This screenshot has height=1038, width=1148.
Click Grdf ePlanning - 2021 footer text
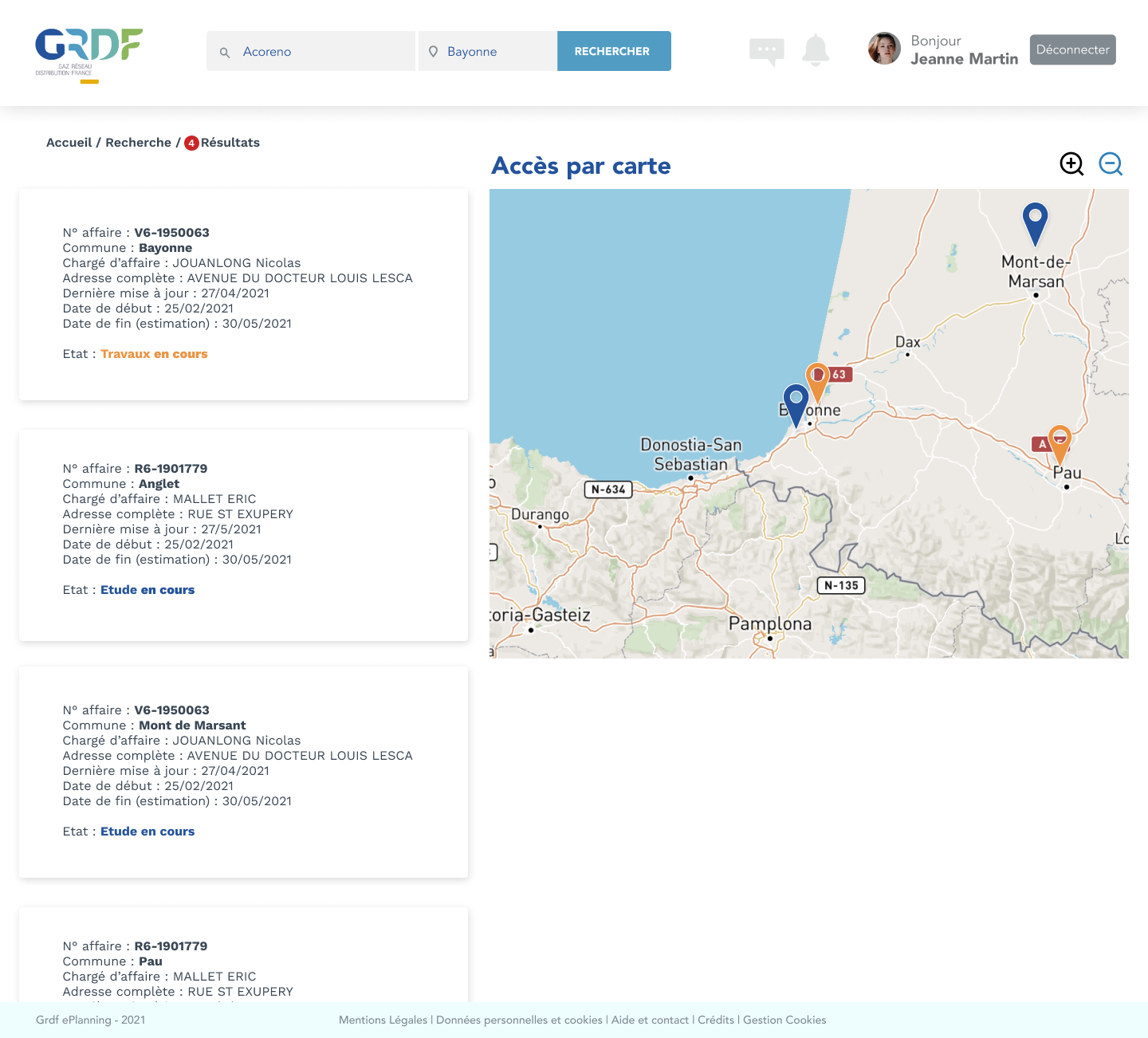point(91,1020)
